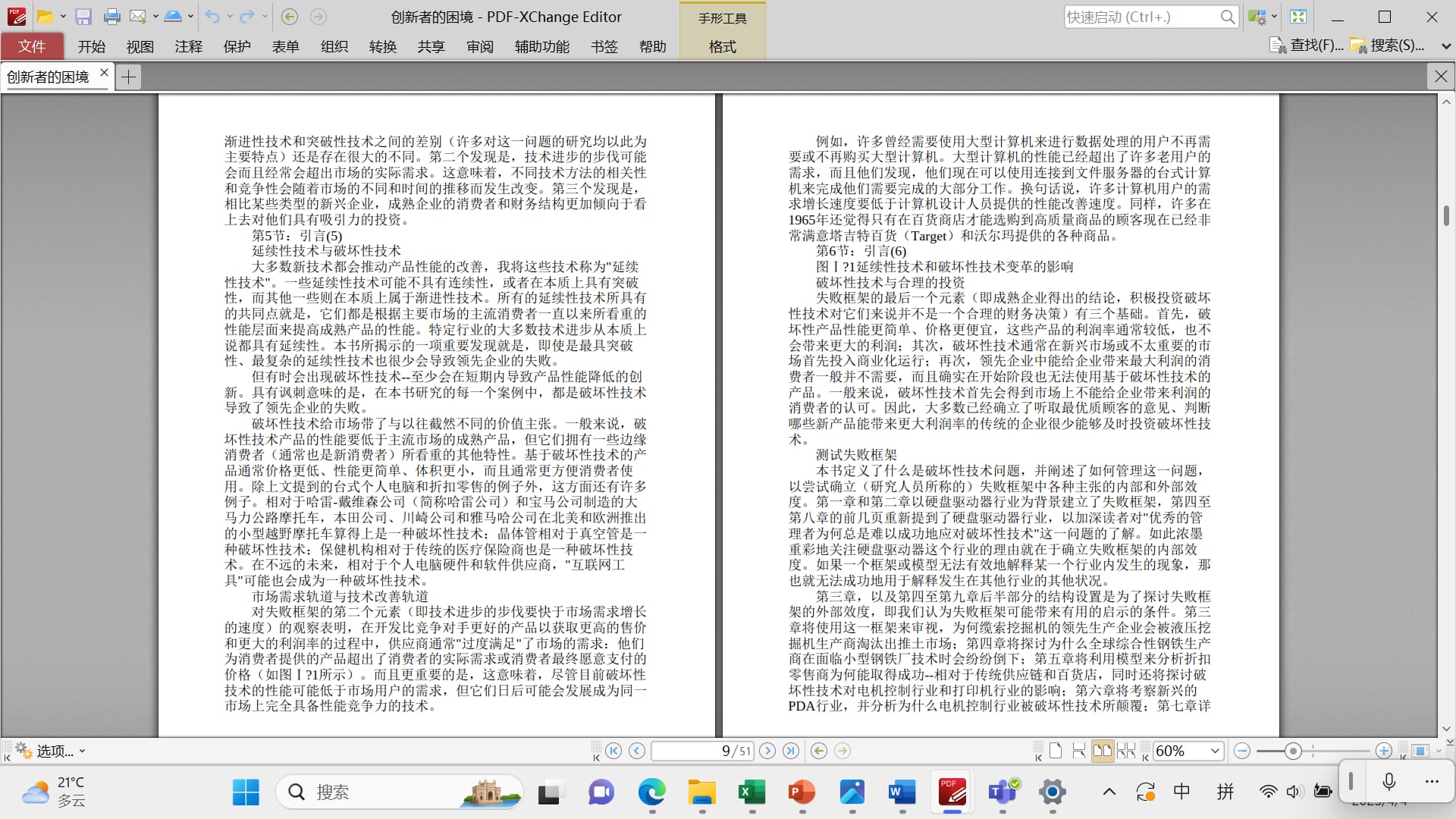Jump to the first page button
The height and width of the screenshot is (819, 1456).
[x=613, y=751]
